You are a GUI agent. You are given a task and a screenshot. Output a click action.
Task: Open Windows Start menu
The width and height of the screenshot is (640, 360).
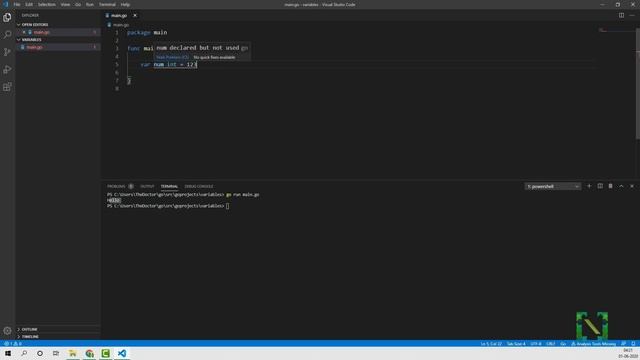(8, 353)
